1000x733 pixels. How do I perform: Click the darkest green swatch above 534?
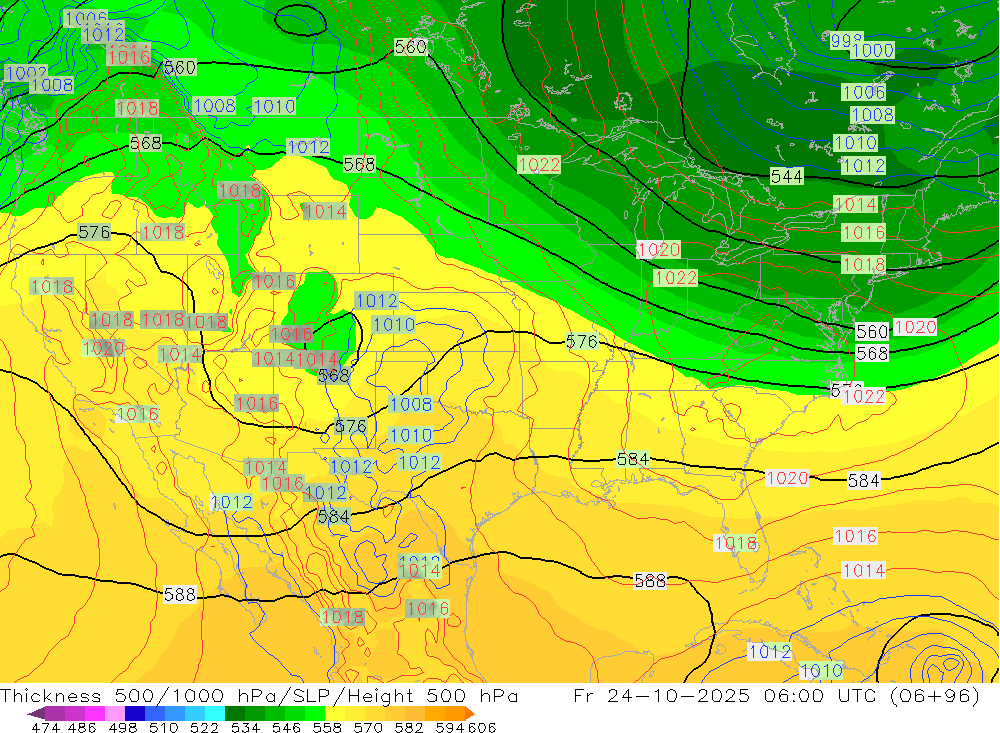coord(235,713)
